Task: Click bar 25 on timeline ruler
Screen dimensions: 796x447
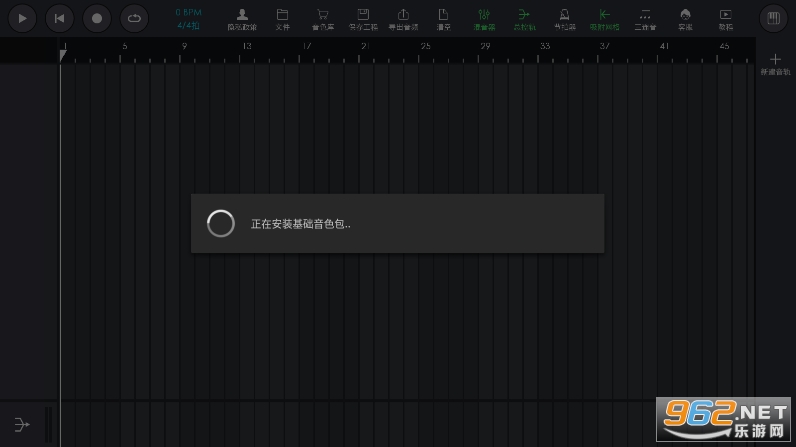Action: pos(426,48)
